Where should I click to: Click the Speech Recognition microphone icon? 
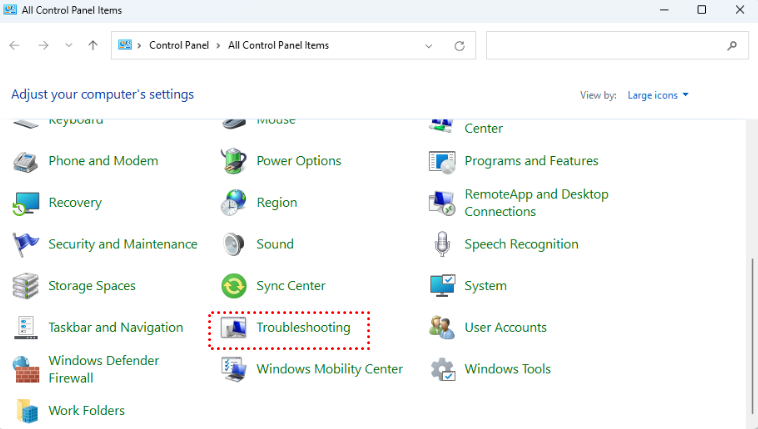[x=442, y=244]
